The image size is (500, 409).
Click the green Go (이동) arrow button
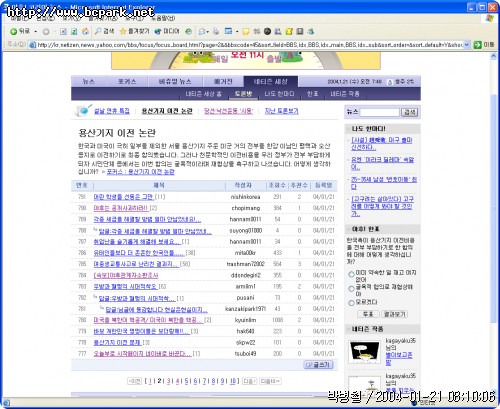pyautogui.click(x=478, y=45)
